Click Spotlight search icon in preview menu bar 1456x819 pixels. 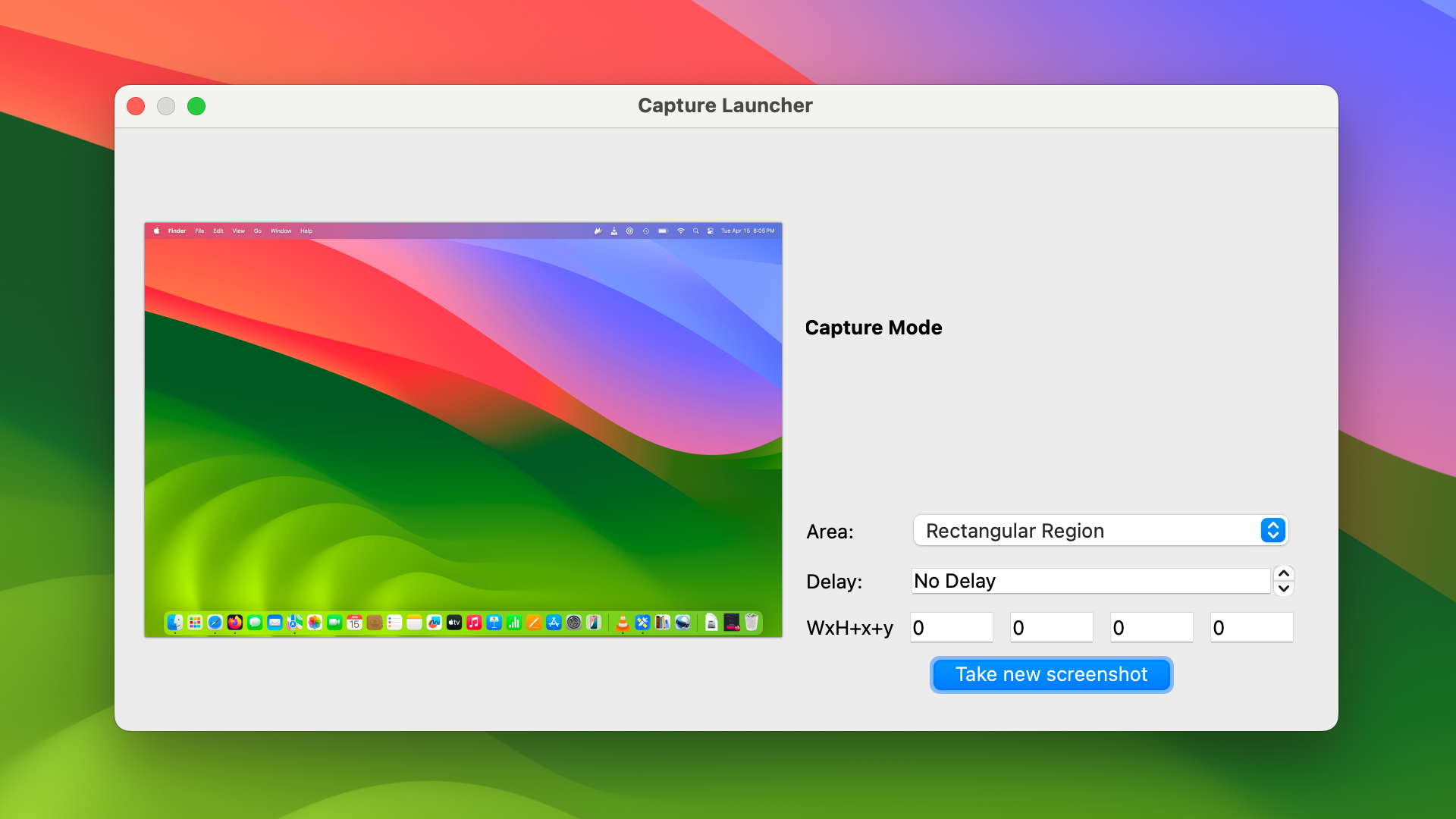[695, 231]
